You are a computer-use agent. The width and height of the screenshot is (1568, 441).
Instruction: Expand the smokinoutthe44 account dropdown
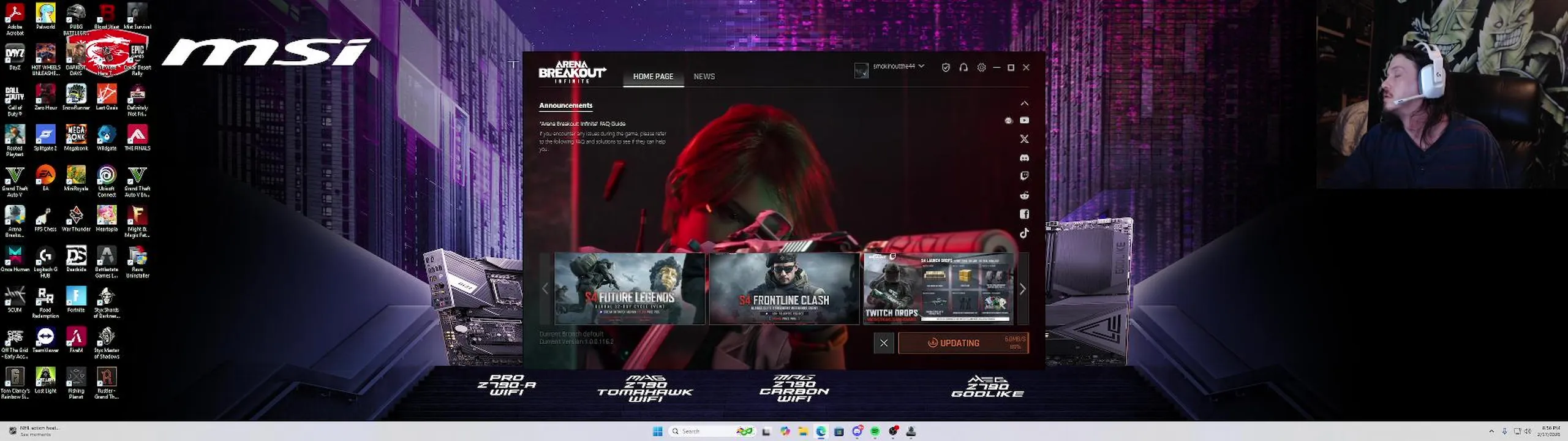coord(921,66)
